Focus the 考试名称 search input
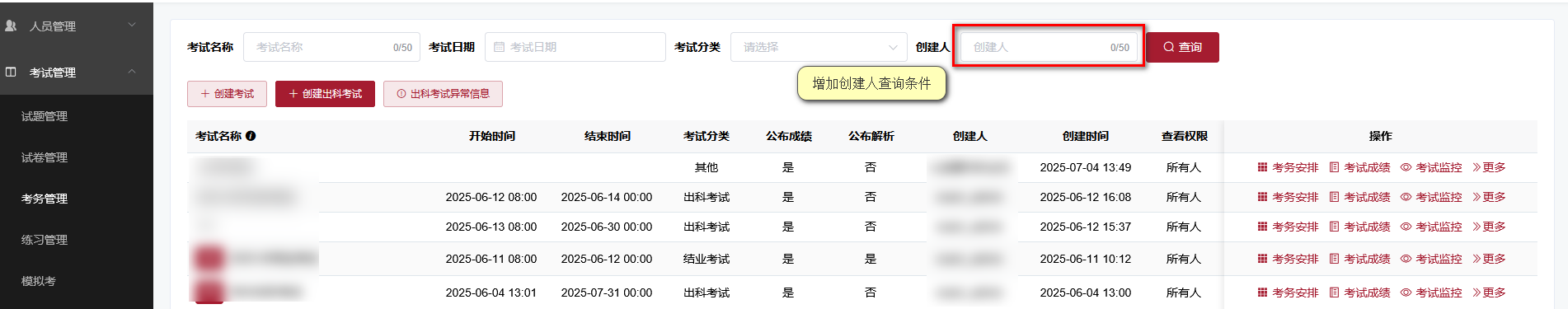The height and width of the screenshot is (309, 1568). coord(331,47)
